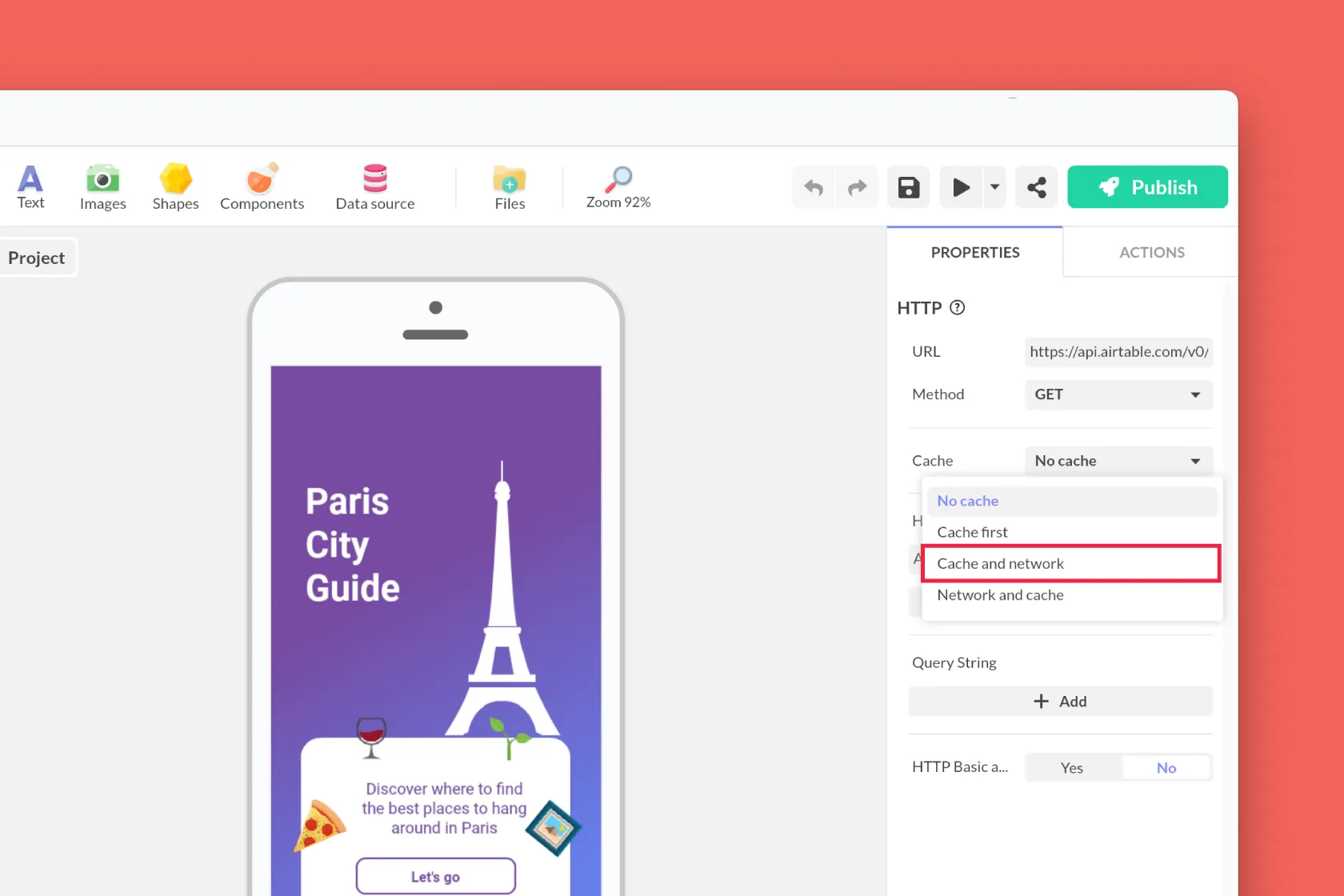Screen dimensions: 1344x896
Task: Save the project
Action: 908,186
